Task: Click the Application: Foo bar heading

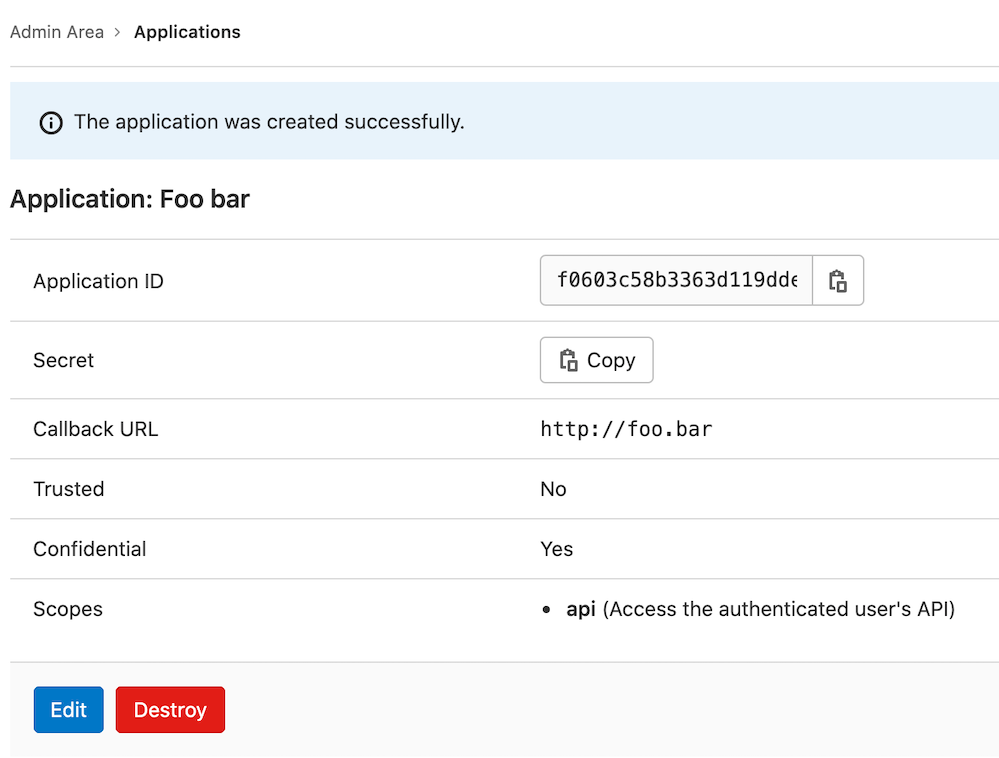Action: 130,198
